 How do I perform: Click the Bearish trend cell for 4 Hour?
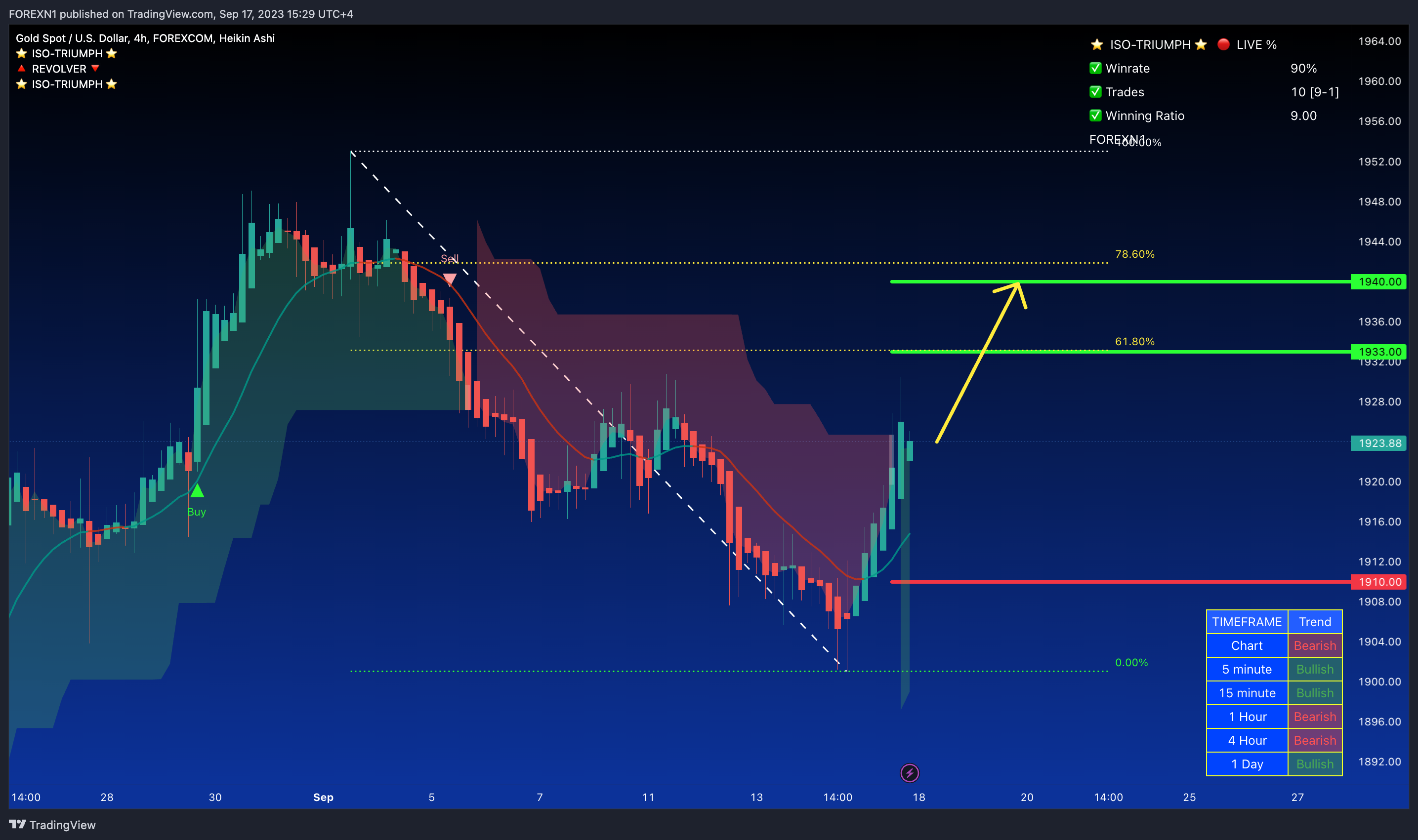1315,740
